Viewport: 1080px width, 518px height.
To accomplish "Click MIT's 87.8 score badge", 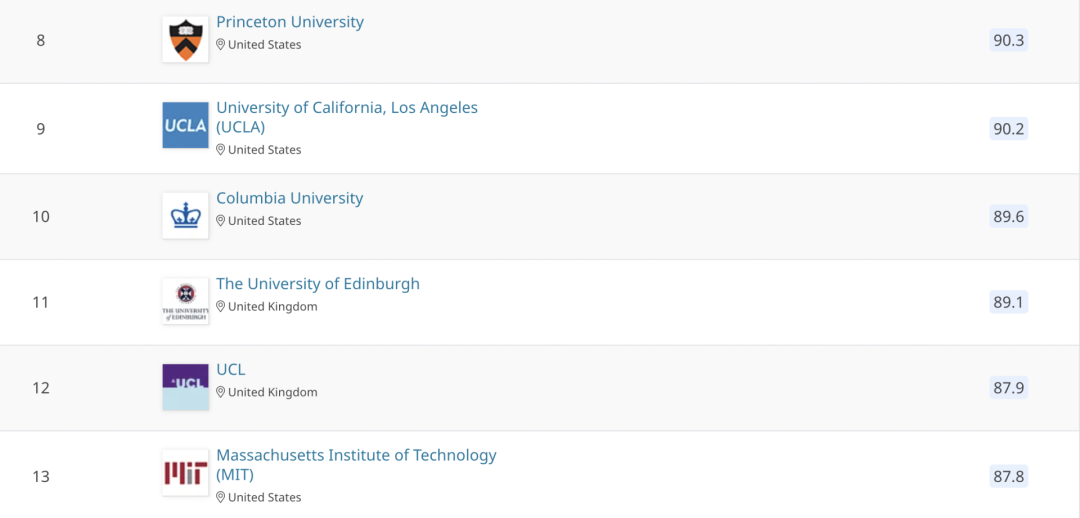I will pos(1008,476).
